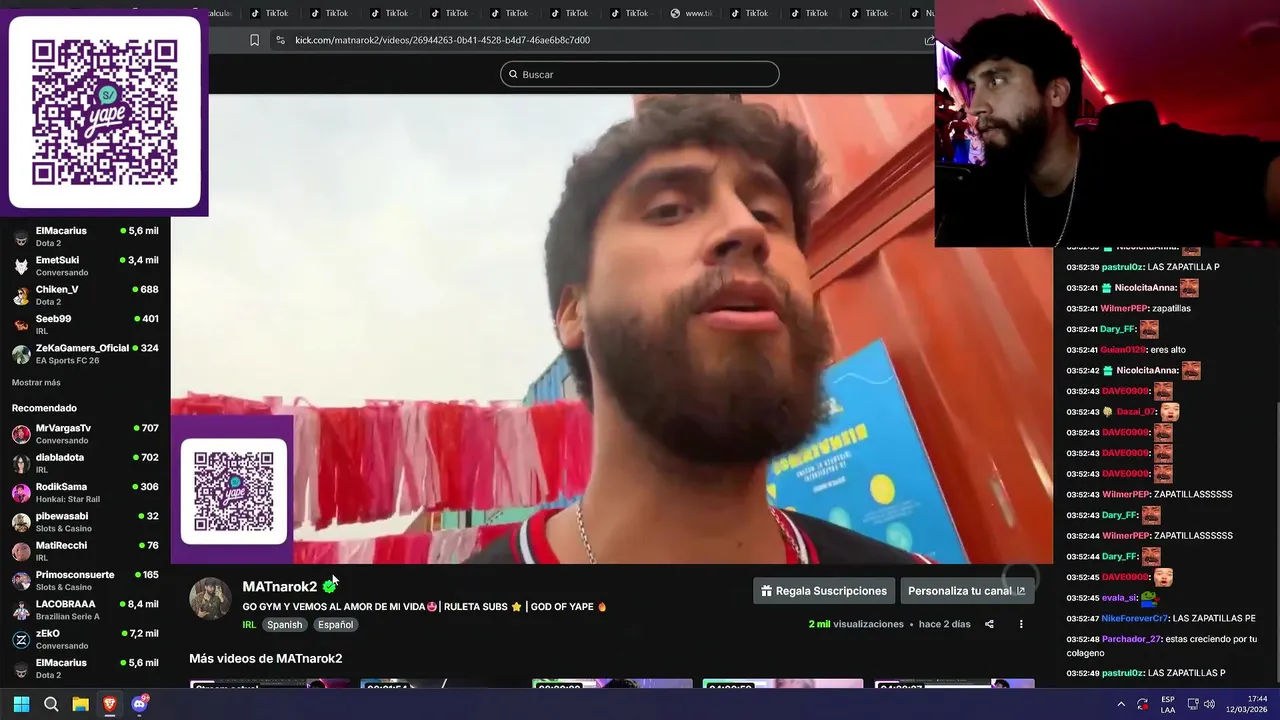Click chat username NikeForeverCr7
Screen dimensions: 1280x720
point(1135,618)
